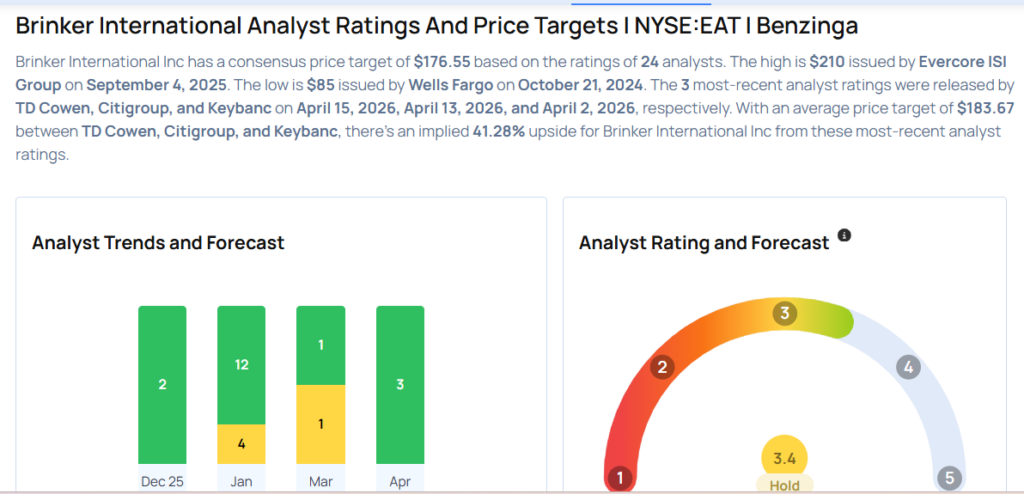
Task: Click the Analyst Rating and Forecast heading
Action: click(704, 242)
